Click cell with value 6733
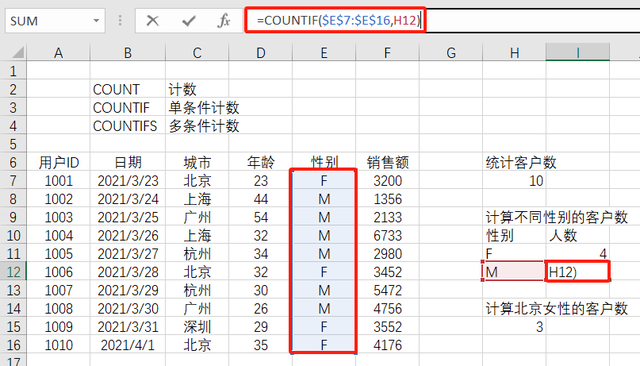The image size is (640, 366). tap(387, 235)
